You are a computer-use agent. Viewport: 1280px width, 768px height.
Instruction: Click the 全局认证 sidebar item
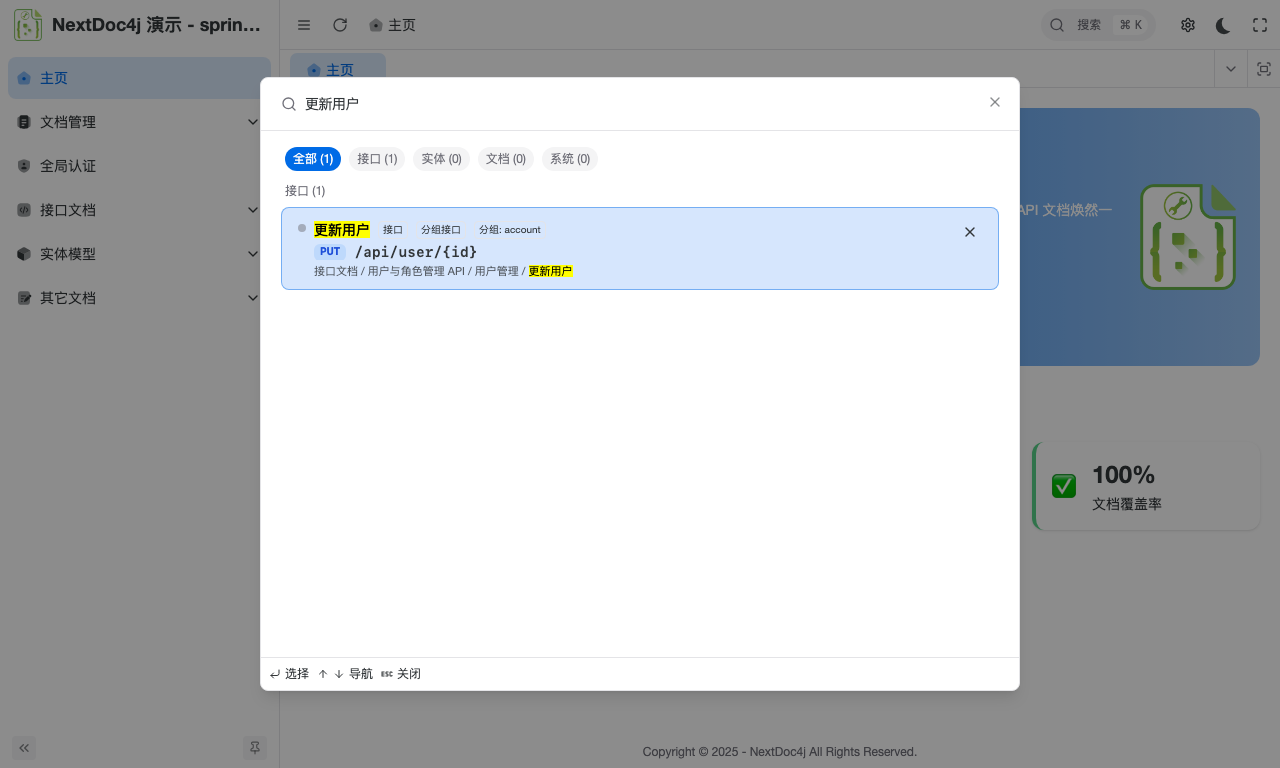(x=139, y=166)
